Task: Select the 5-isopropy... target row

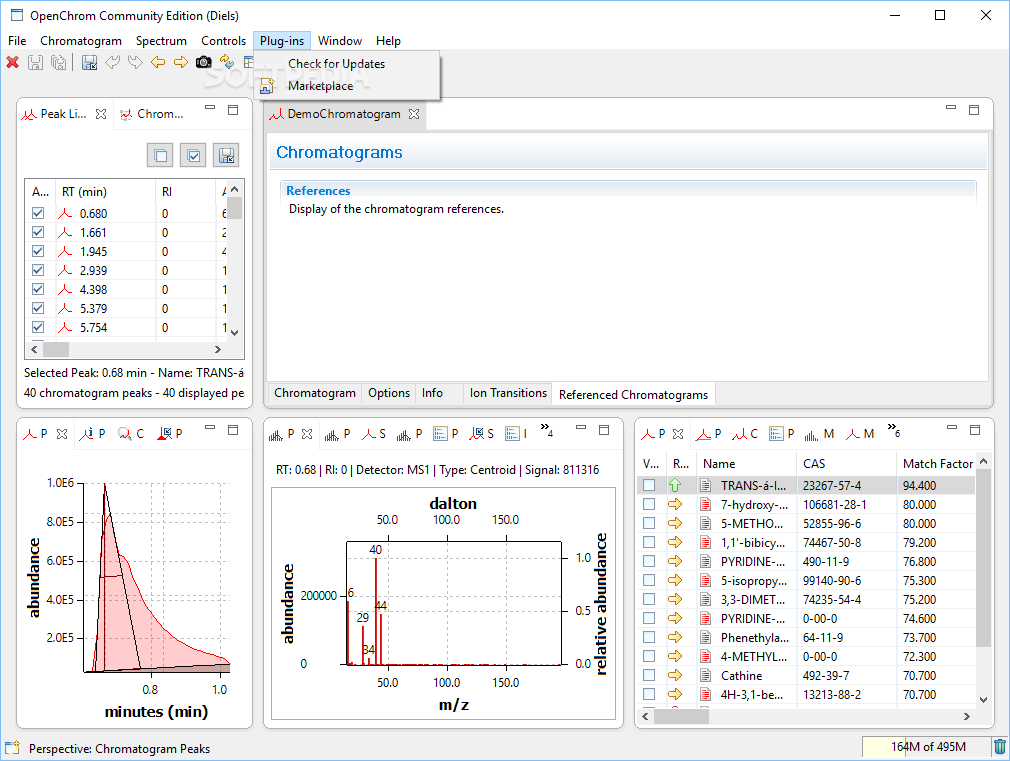Action: [x=805, y=581]
